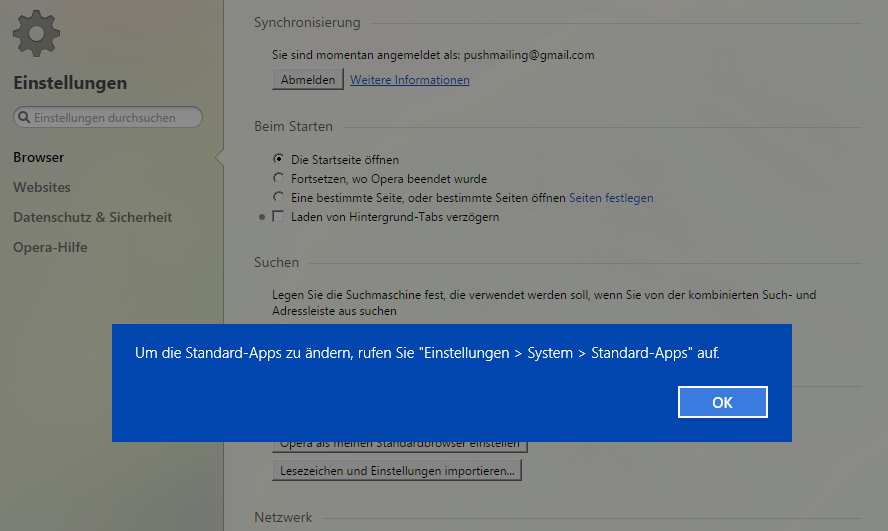Open Opera-Hilfe from the sidebar
Image resolution: width=888 pixels, height=531 pixels.
coord(50,247)
